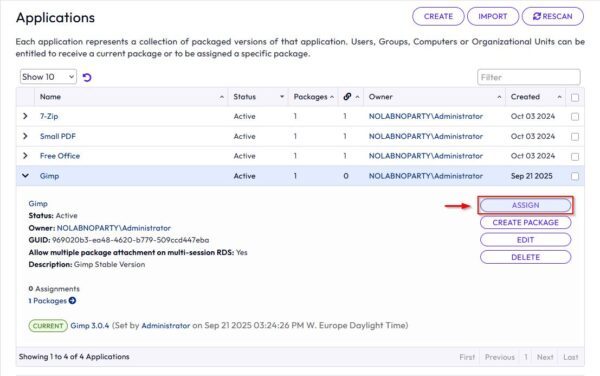Click Showing 1 to 4 of 4 Applications
This screenshot has height=376, width=600.
click(74, 356)
